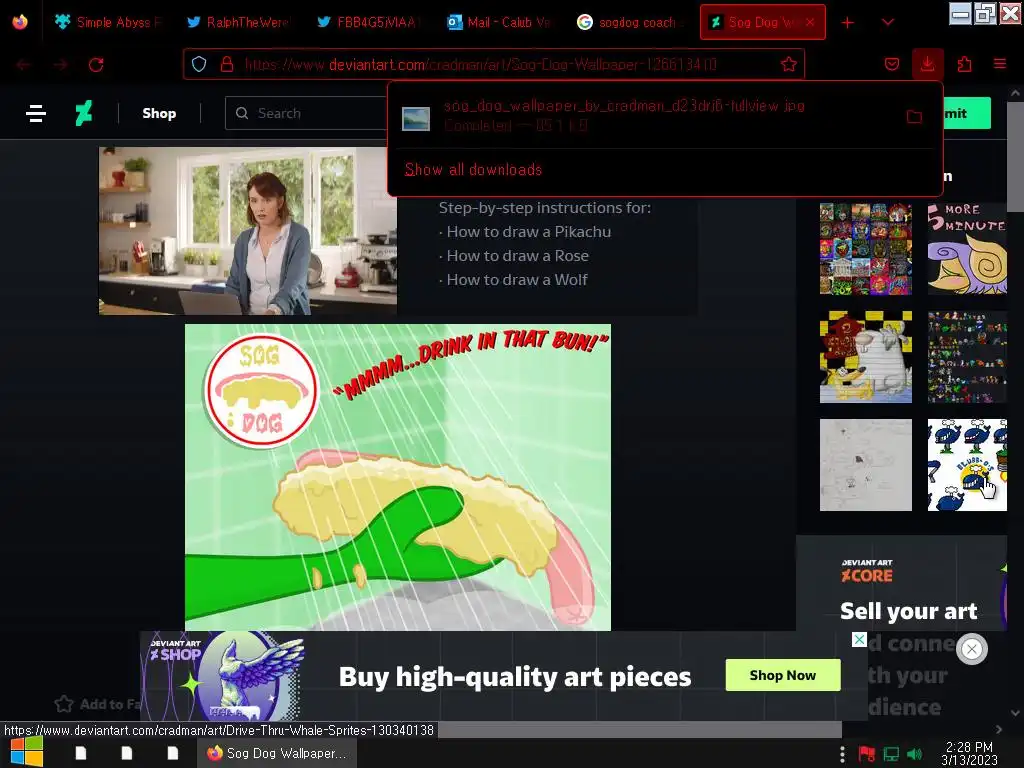Open the colorful icon grid thumbnail
1024x768 pixels.
pyautogui.click(x=865, y=249)
